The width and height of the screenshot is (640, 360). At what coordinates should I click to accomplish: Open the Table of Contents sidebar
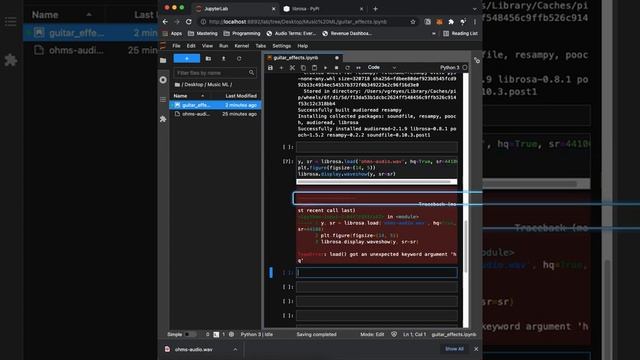pyautogui.click(x=163, y=100)
